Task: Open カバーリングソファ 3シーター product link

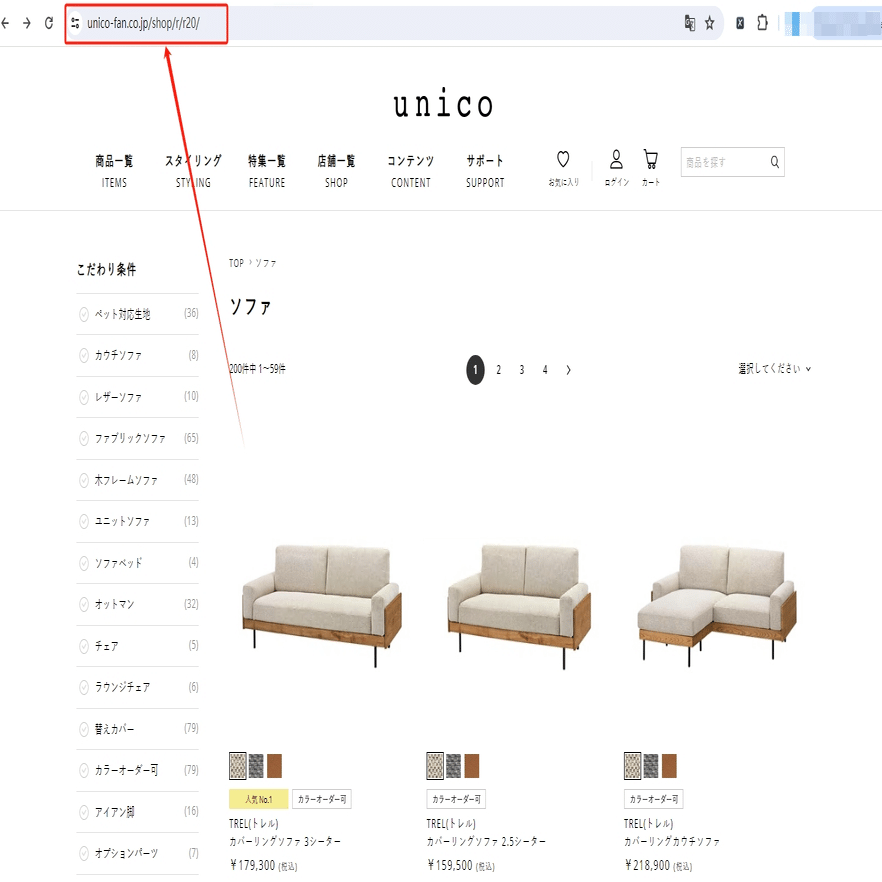Action: [x=285, y=842]
